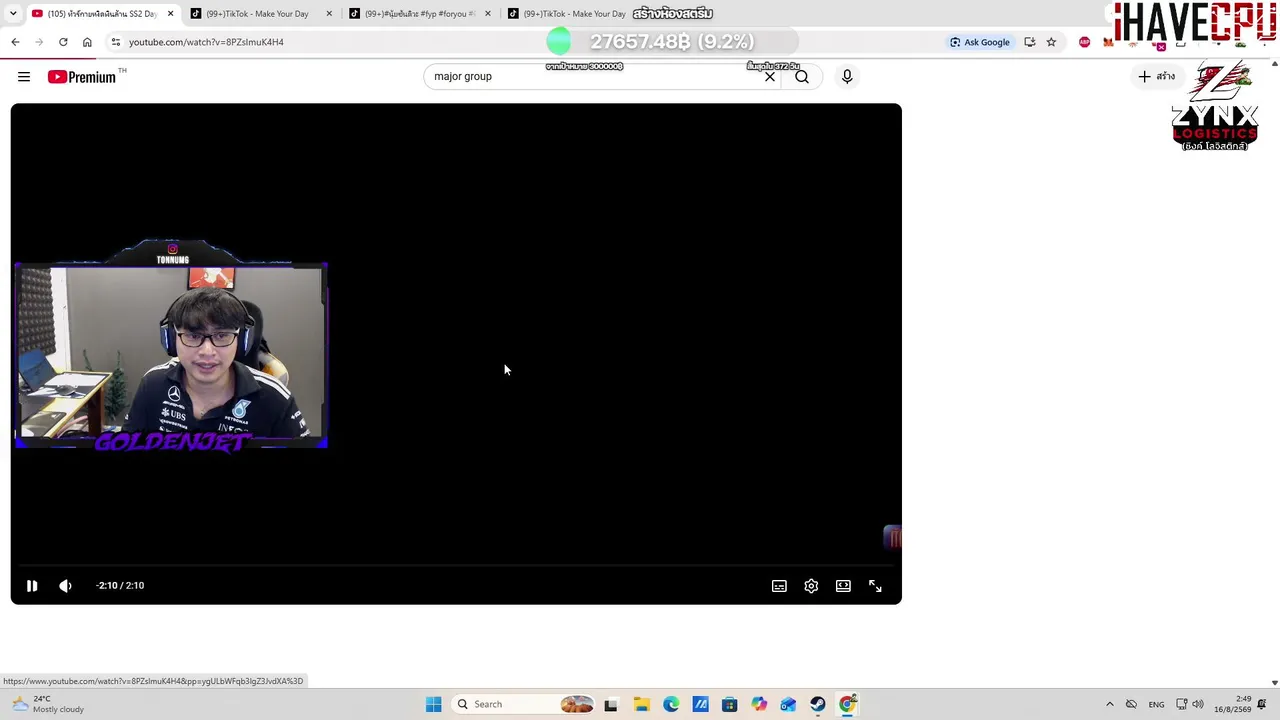Open Outlook from the taskbar

click(788, 704)
